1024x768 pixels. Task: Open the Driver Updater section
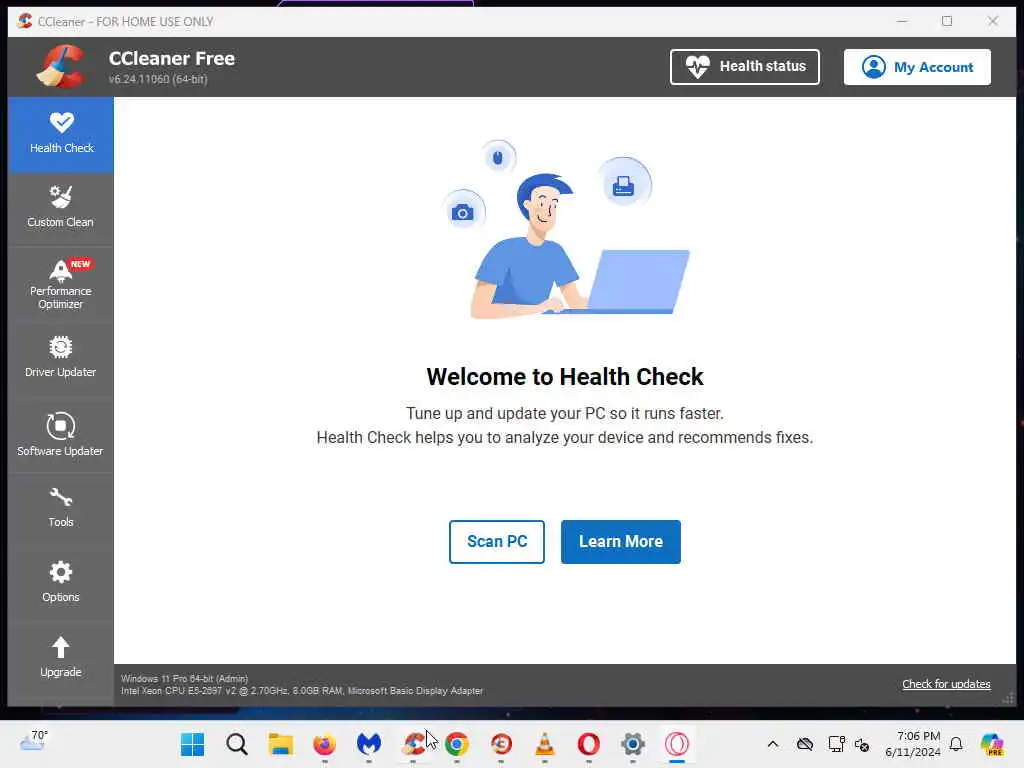pyautogui.click(x=61, y=357)
